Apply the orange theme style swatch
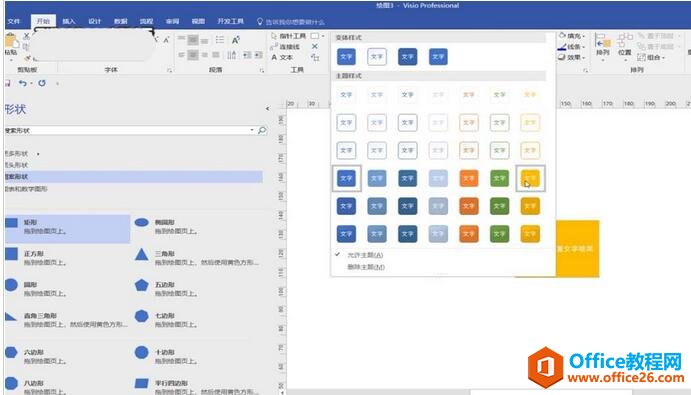The width and height of the screenshot is (691, 395). (x=468, y=178)
